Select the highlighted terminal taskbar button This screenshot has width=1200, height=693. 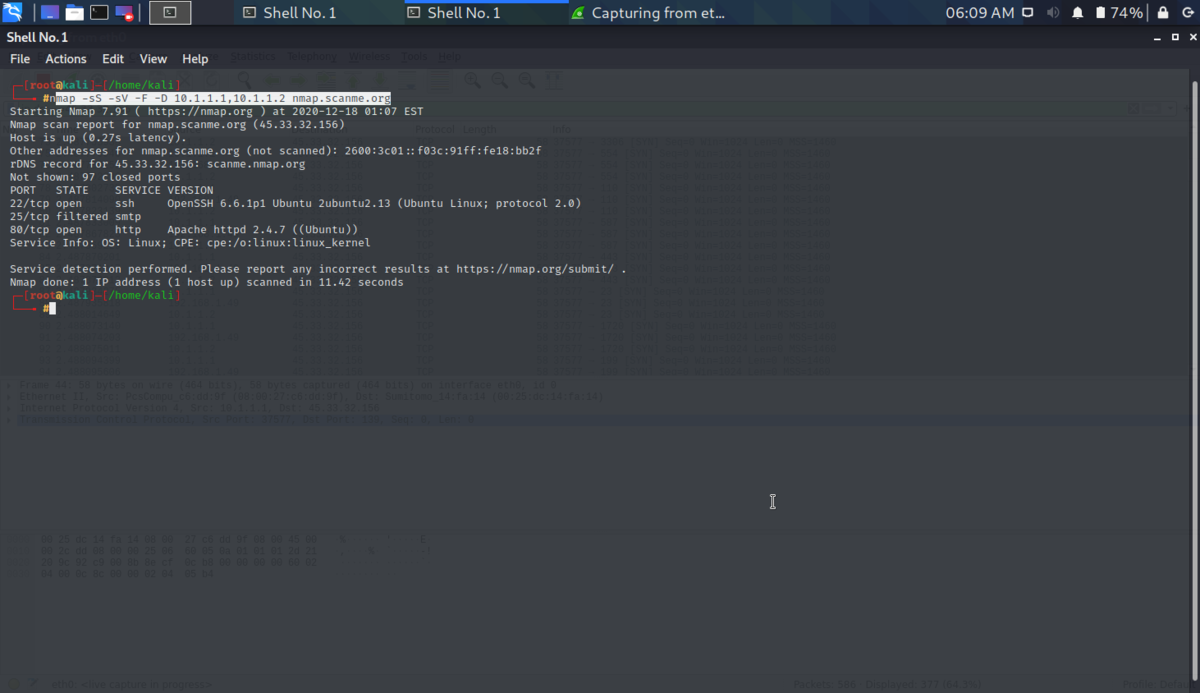(170, 13)
